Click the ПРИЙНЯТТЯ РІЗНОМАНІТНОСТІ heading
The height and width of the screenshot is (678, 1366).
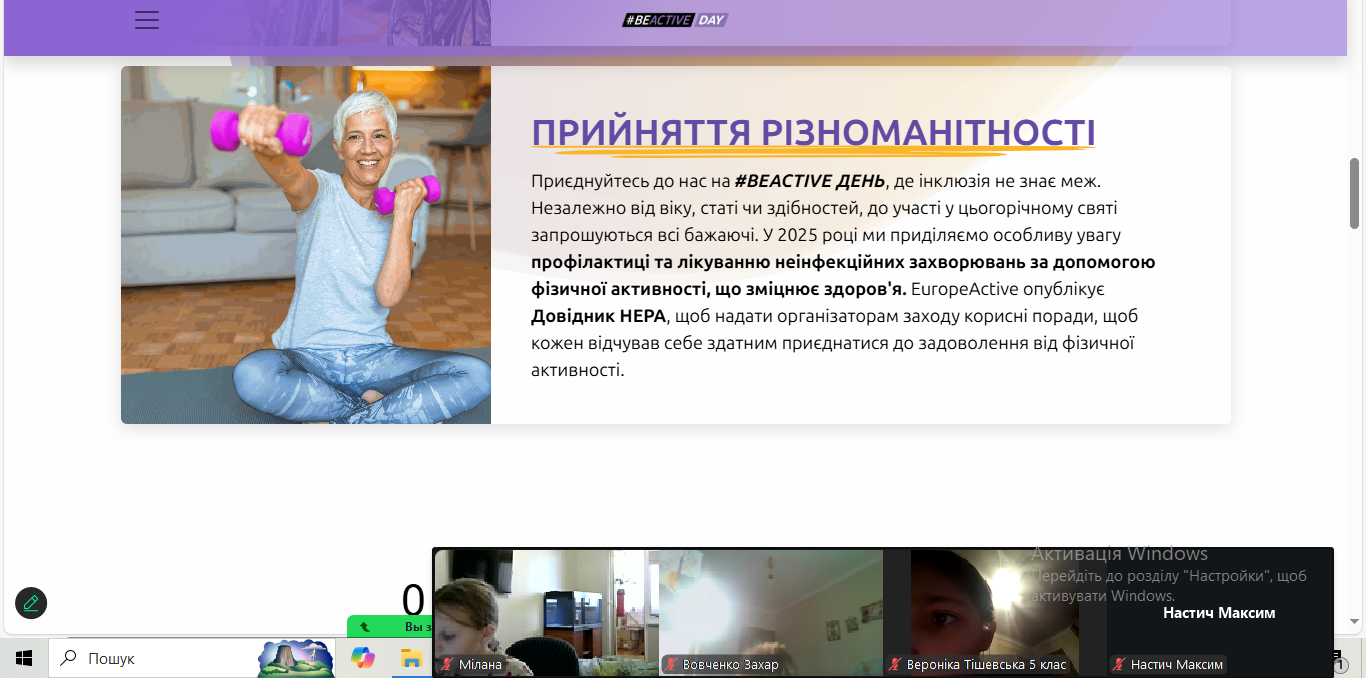coord(813,133)
